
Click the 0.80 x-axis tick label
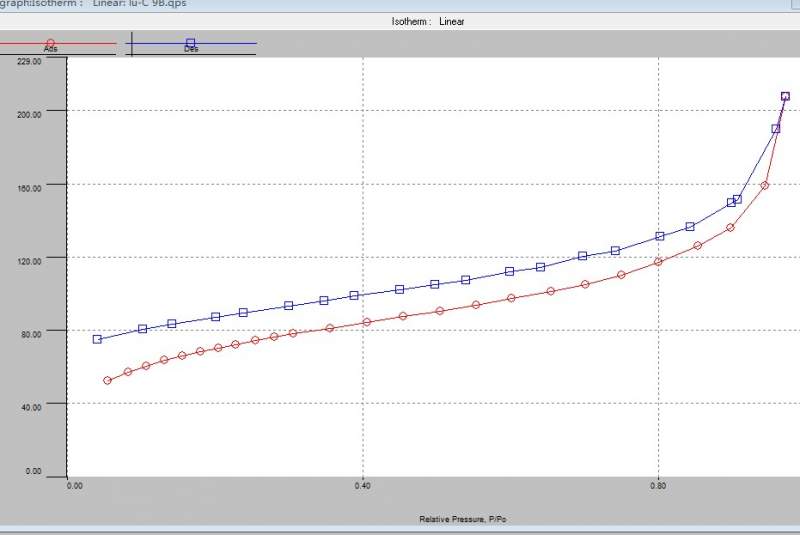click(x=658, y=486)
